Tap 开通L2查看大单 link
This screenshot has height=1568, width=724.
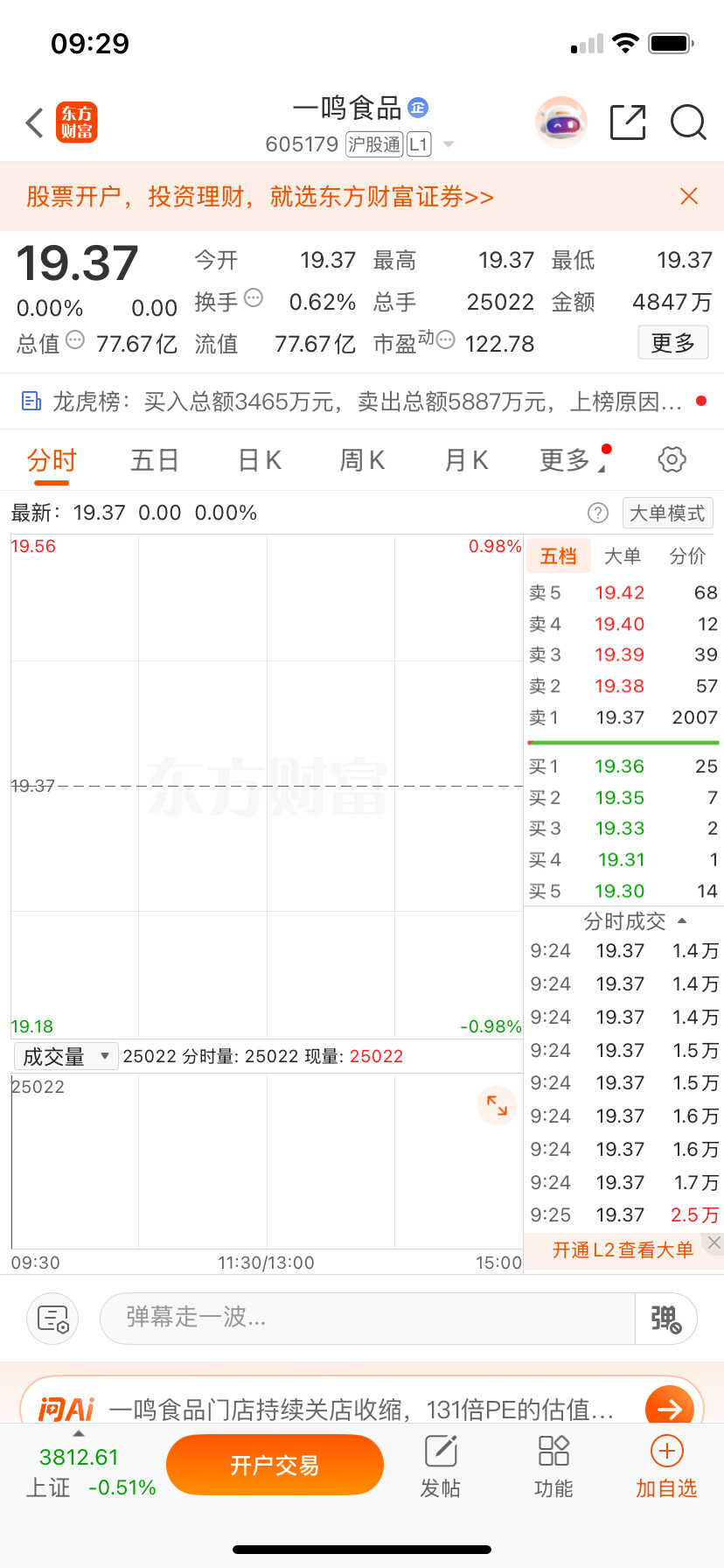623,1250
